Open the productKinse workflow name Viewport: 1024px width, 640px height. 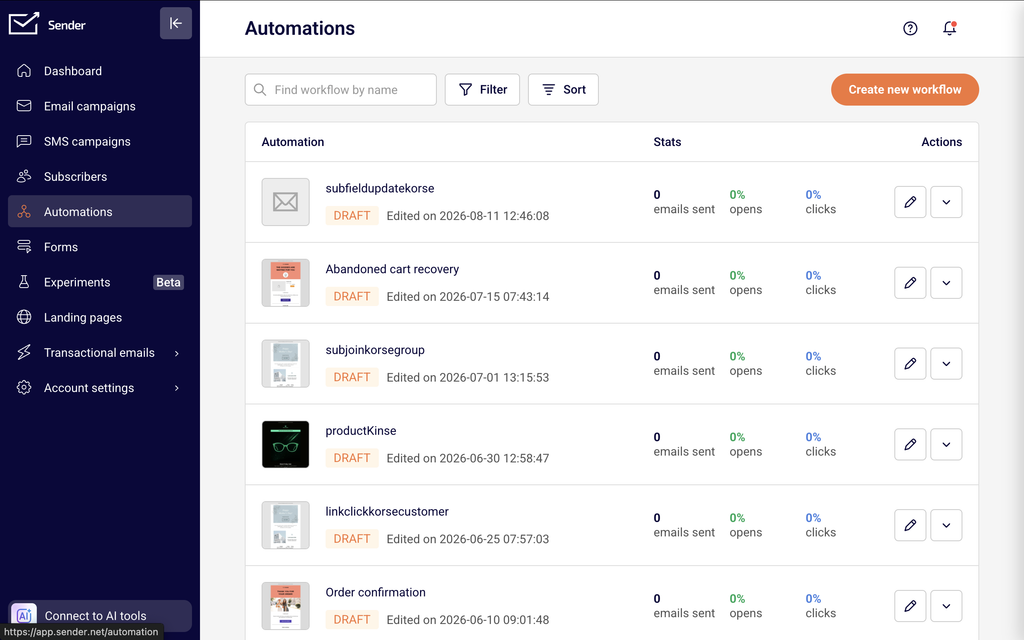360,430
